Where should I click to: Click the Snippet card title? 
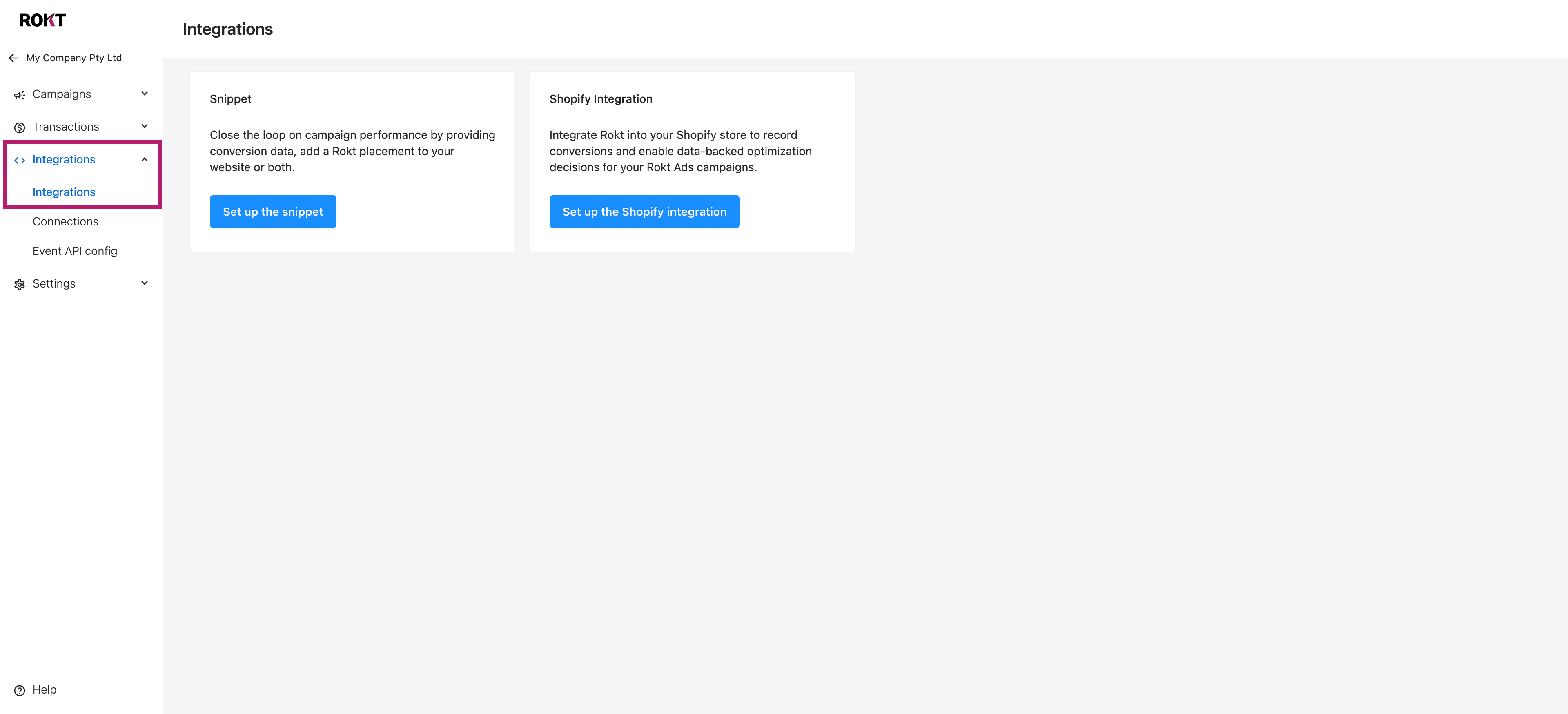[230, 99]
